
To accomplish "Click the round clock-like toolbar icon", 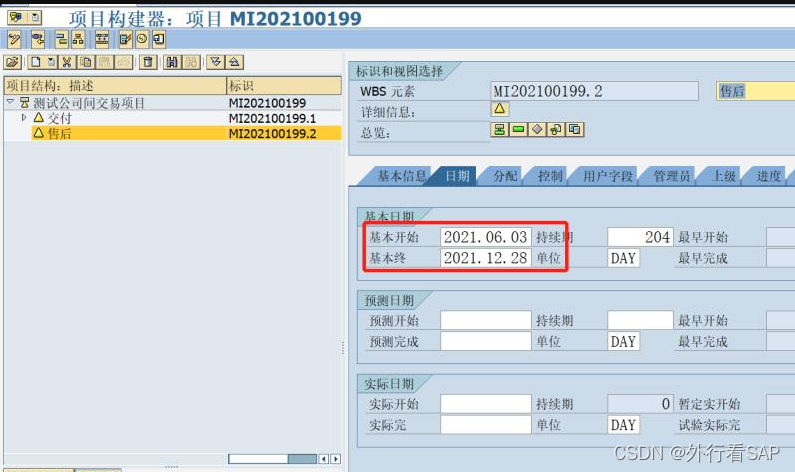I will (142, 39).
